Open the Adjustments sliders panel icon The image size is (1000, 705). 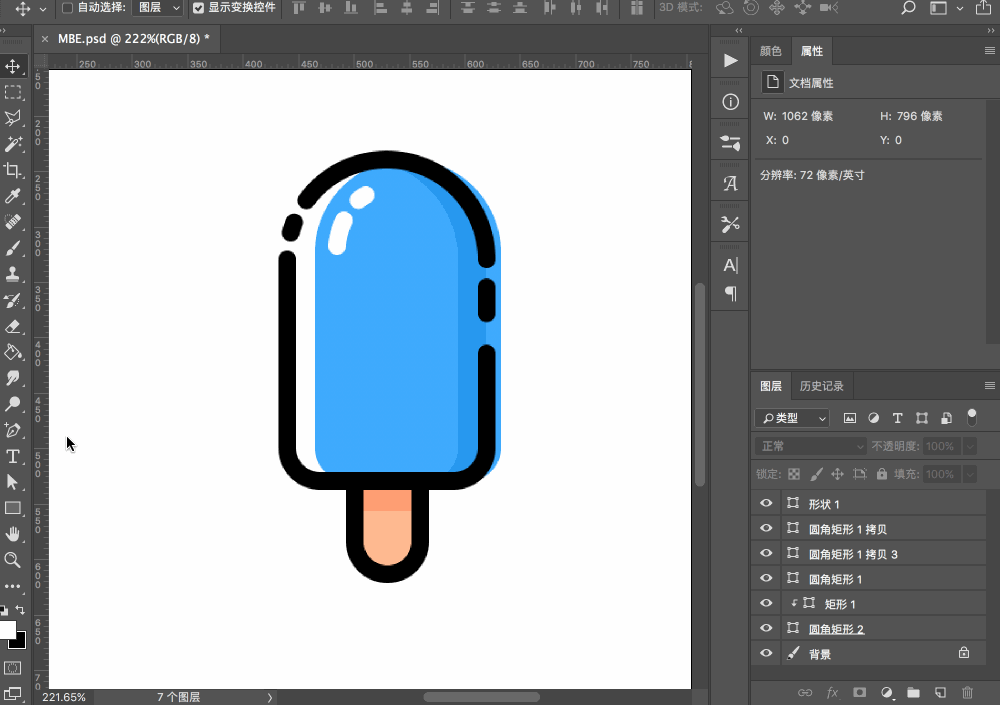coord(731,143)
